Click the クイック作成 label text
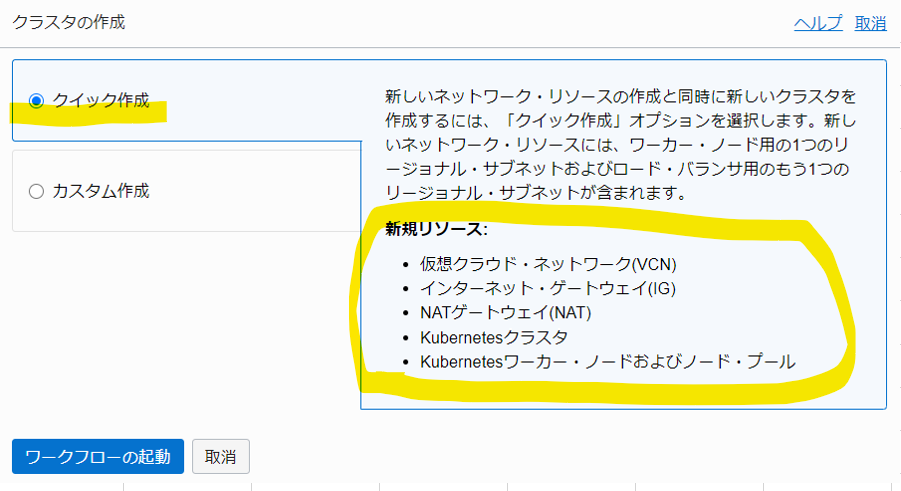Image resolution: width=901 pixels, height=491 pixels. pos(101,101)
